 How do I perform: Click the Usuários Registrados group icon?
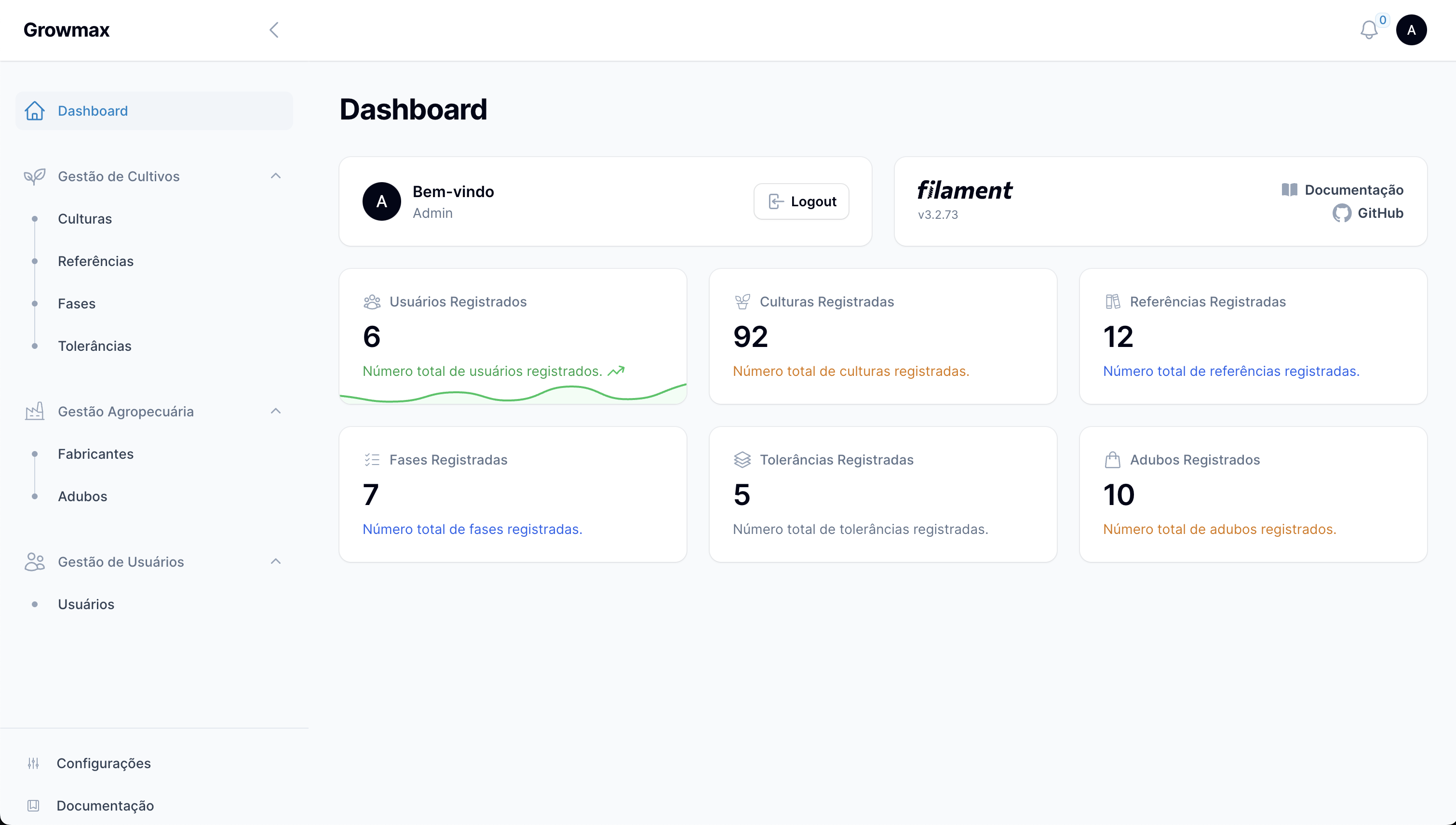pos(372,302)
